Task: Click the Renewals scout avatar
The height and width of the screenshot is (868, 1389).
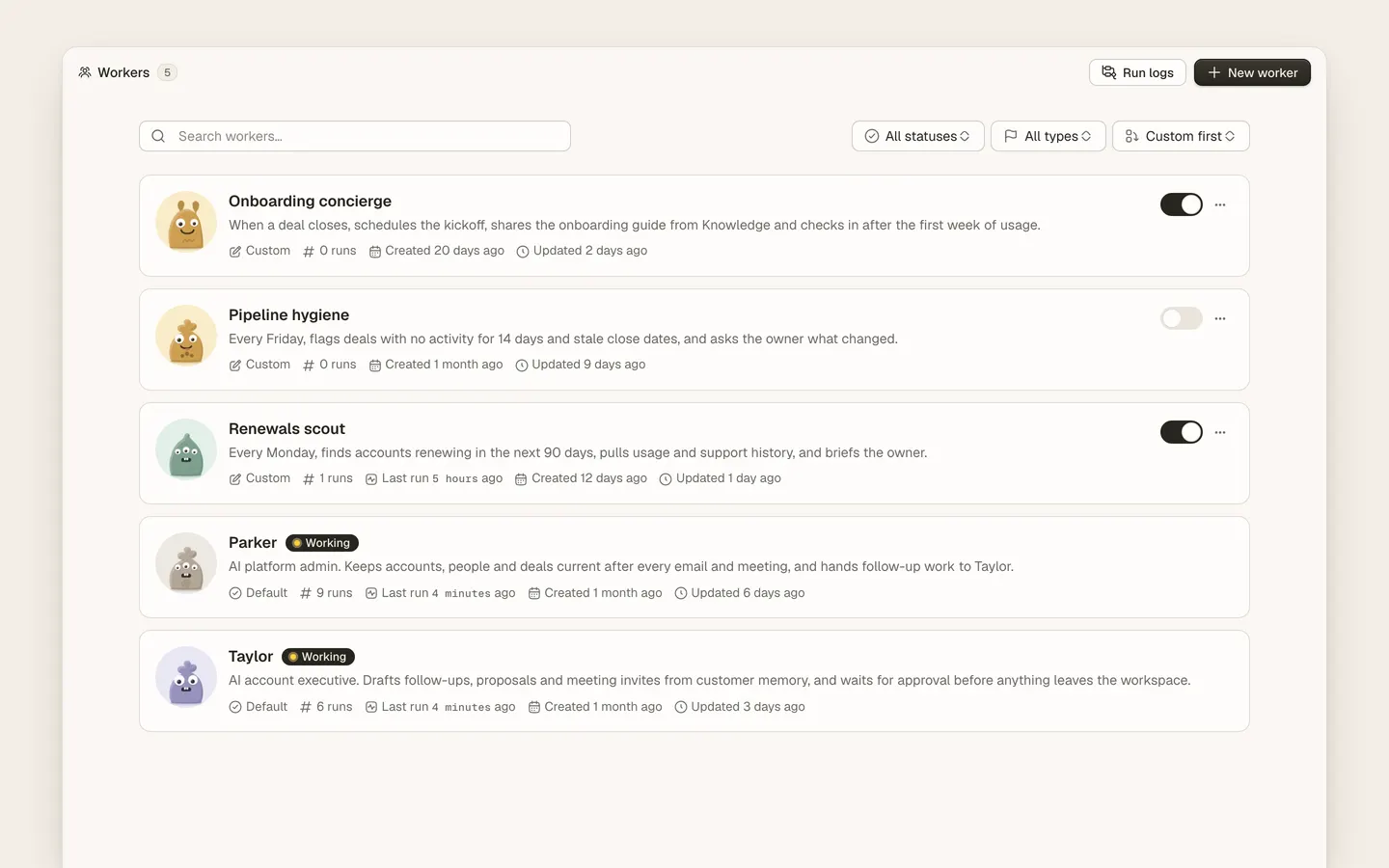Action: 186,449
